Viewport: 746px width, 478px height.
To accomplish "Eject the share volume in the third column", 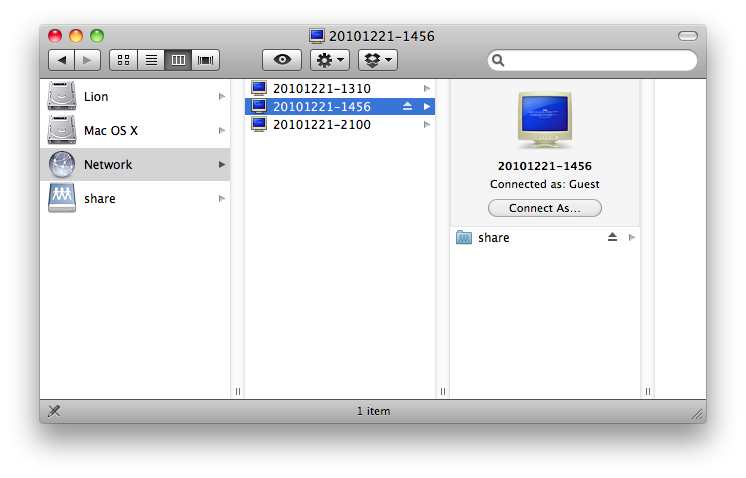I will pyautogui.click(x=612, y=237).
